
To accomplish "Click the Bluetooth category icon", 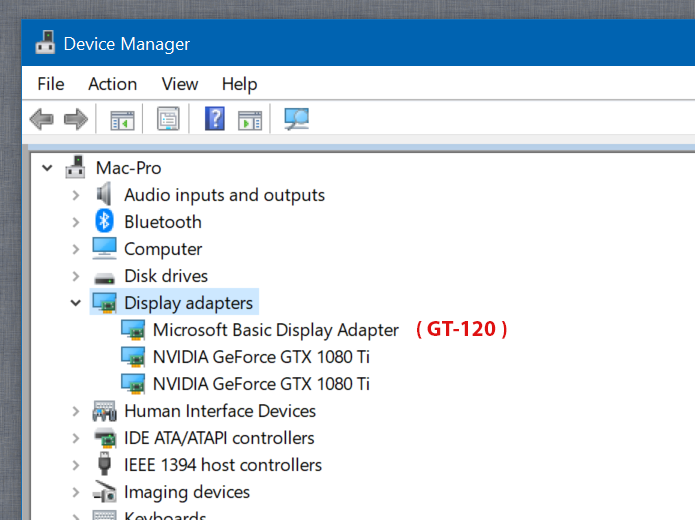I will [x=104, y=221].
